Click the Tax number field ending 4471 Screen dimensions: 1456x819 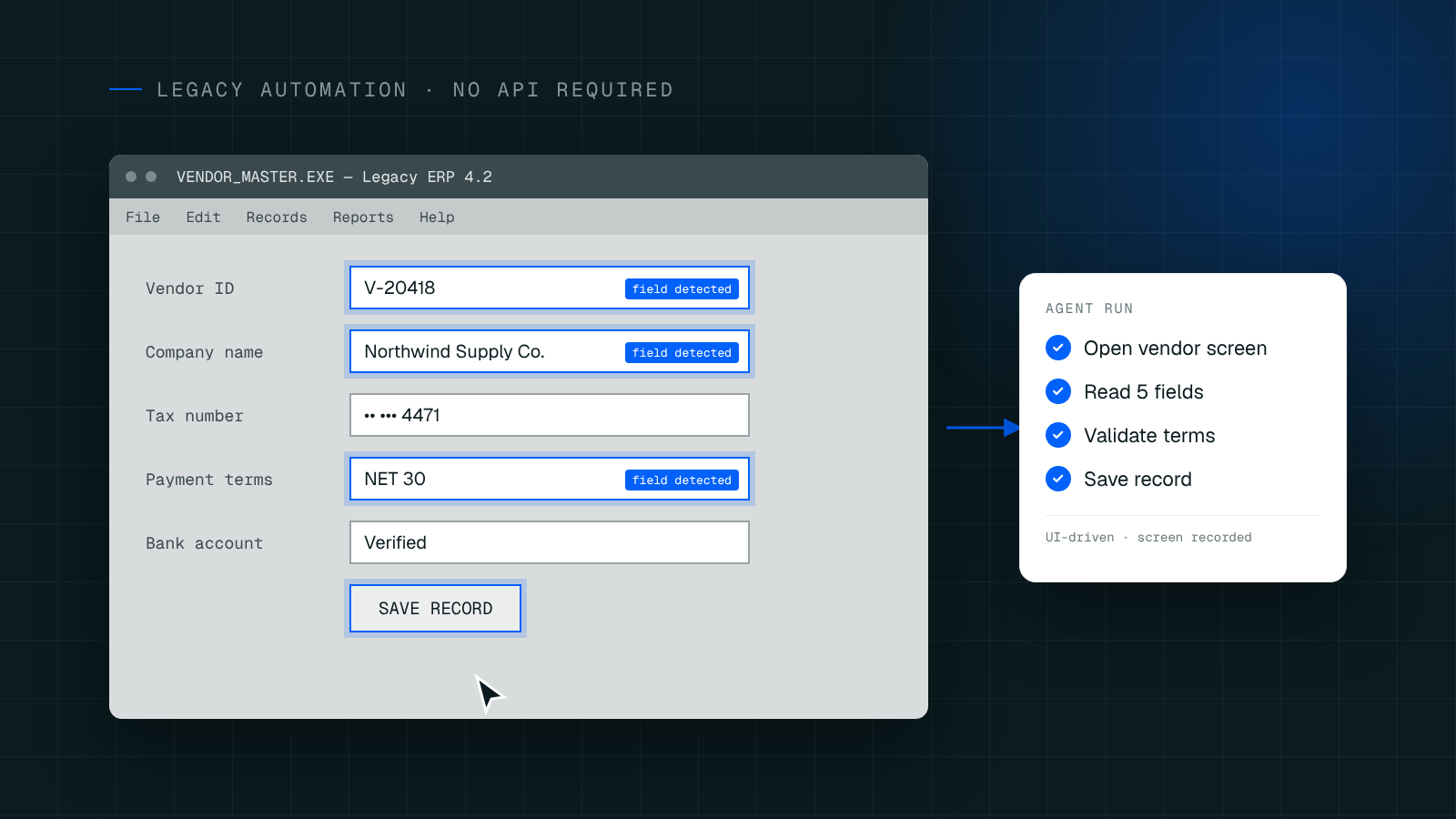[x=550, y=415]
